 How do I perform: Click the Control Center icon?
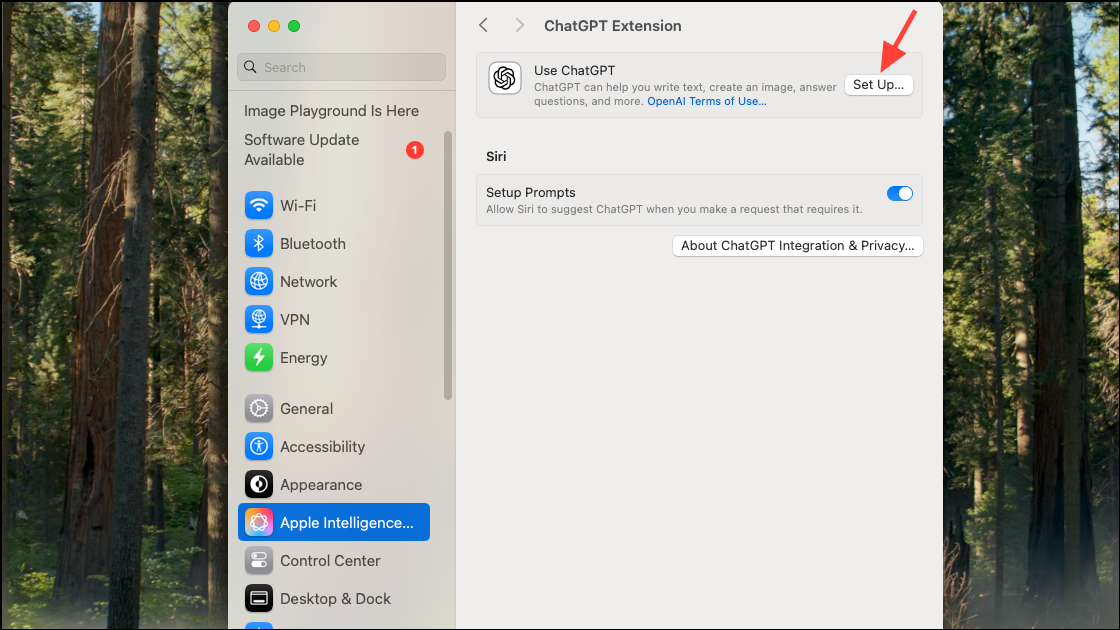[x=259, y=560]
